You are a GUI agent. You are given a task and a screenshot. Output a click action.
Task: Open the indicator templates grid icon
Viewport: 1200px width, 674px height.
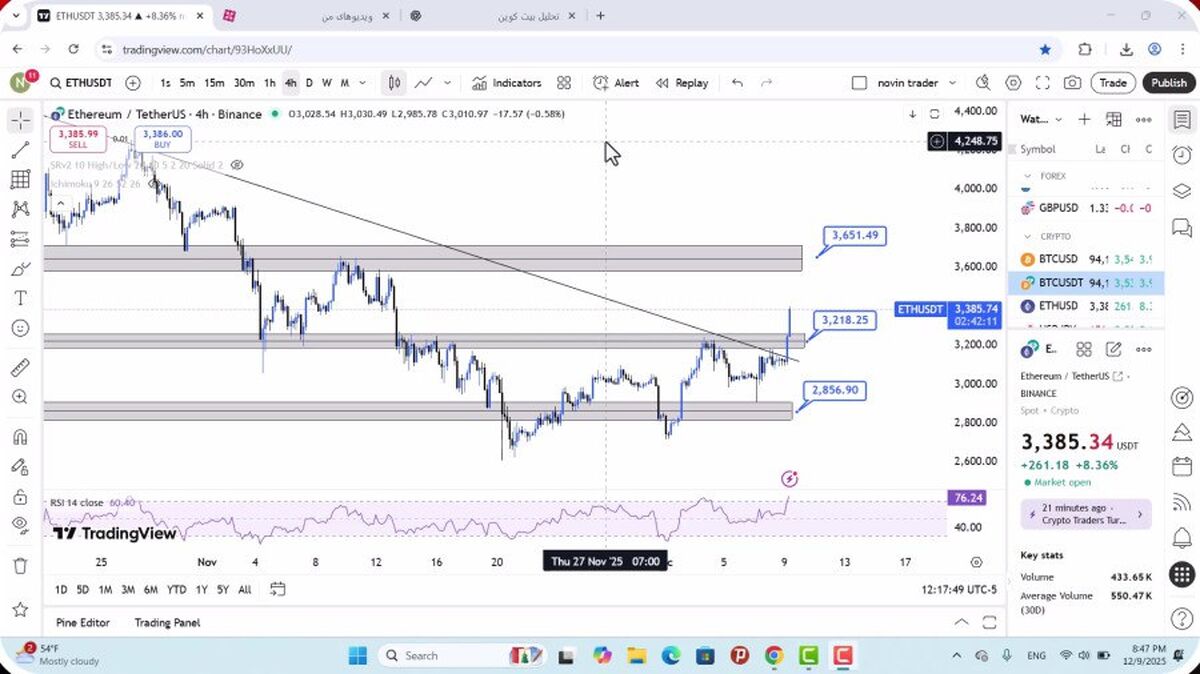(564, 83)
